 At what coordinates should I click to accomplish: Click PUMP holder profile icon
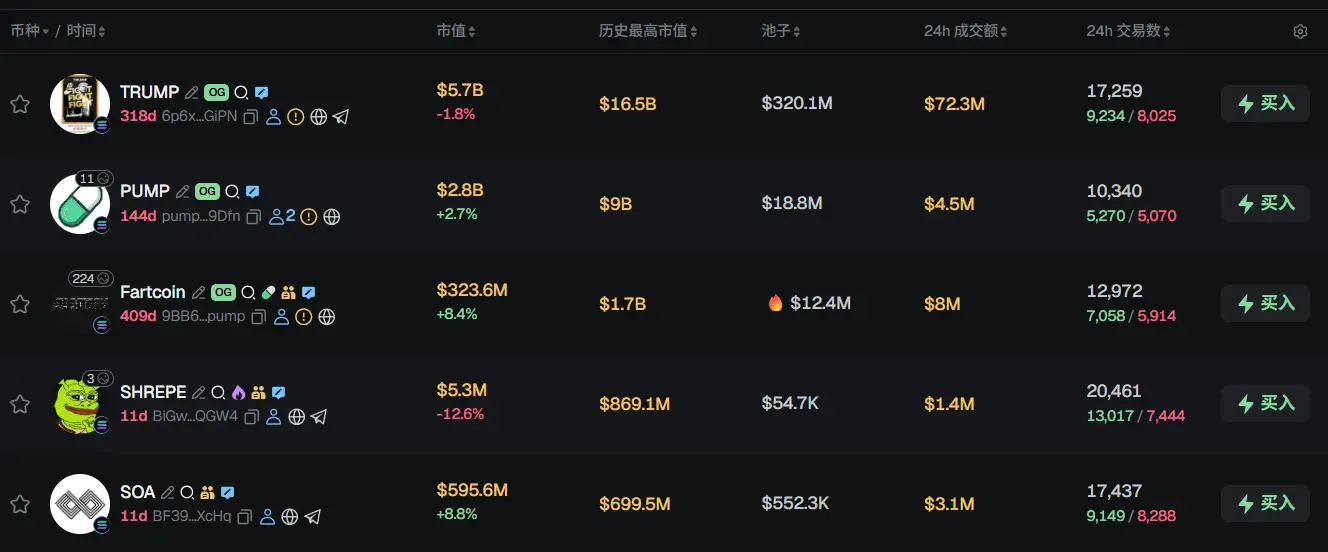(277, 217)
